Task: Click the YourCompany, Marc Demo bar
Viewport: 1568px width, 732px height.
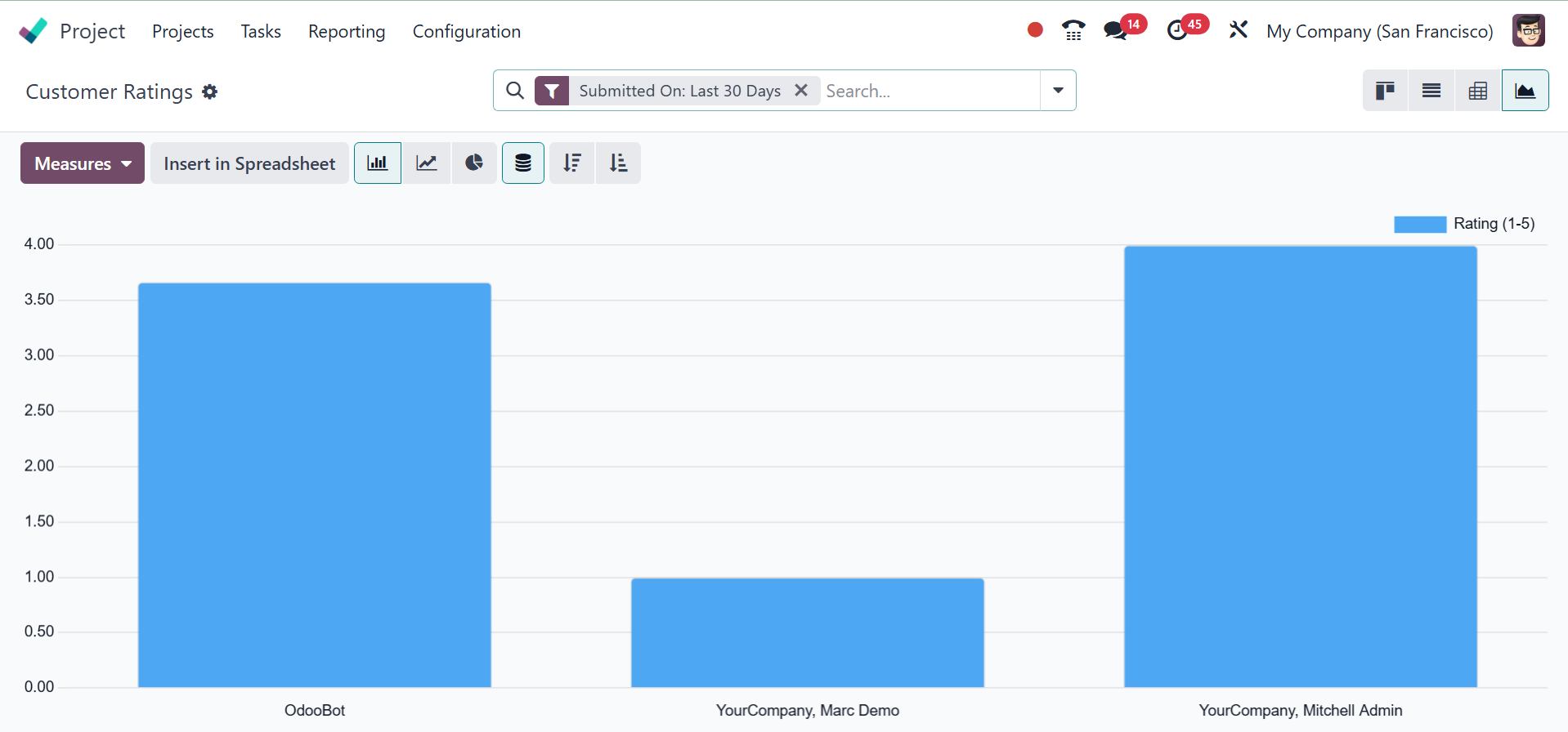Action: point(808,632)
